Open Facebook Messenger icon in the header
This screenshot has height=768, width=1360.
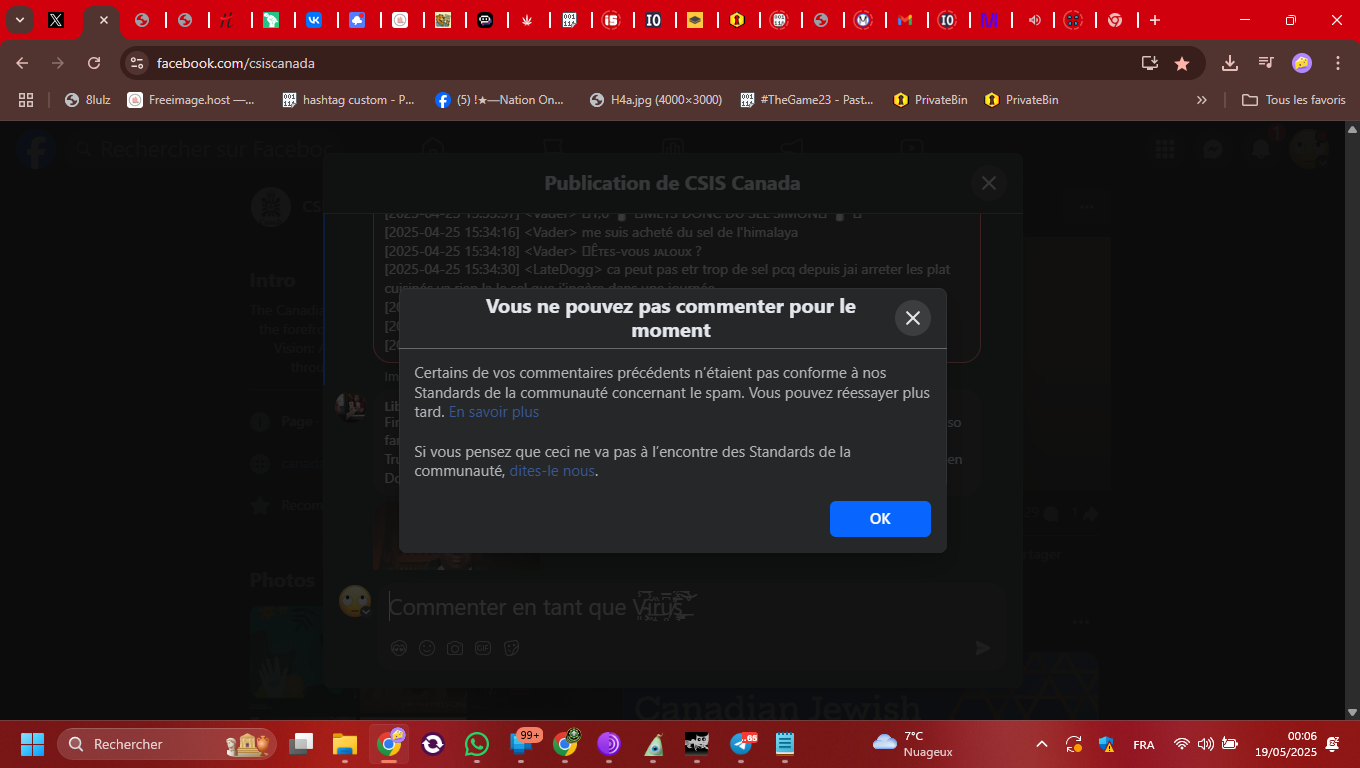[1213, 149]
